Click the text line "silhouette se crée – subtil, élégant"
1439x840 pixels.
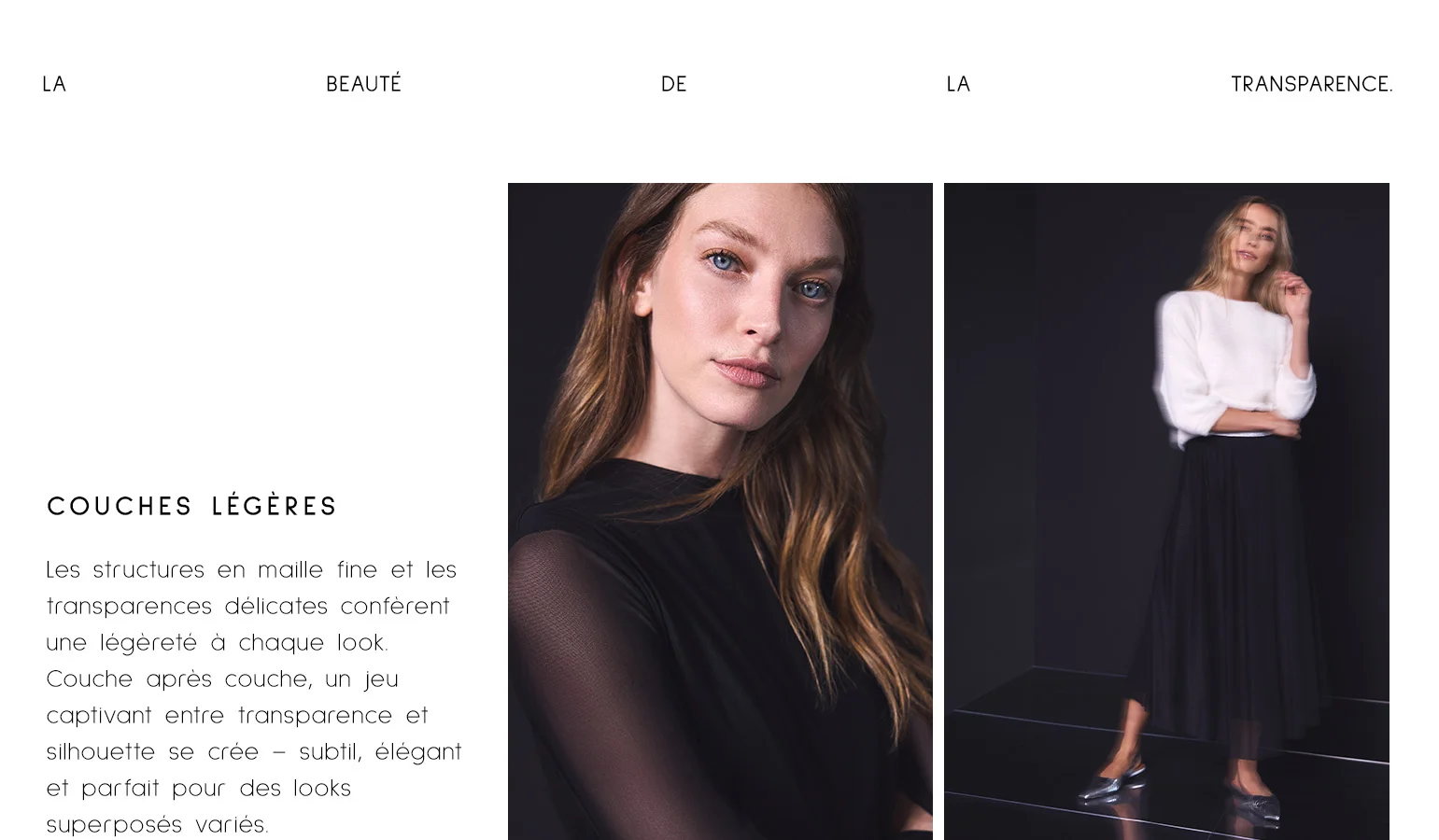click(x=254, y=751)
